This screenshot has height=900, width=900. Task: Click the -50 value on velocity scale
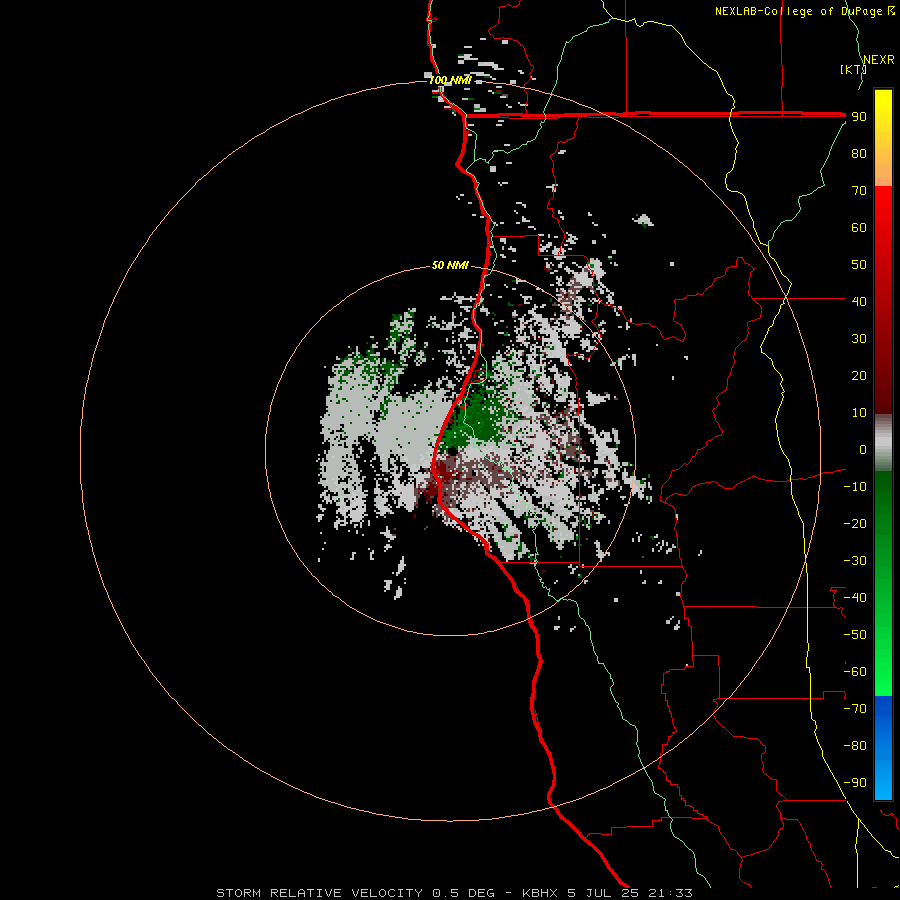855,634
